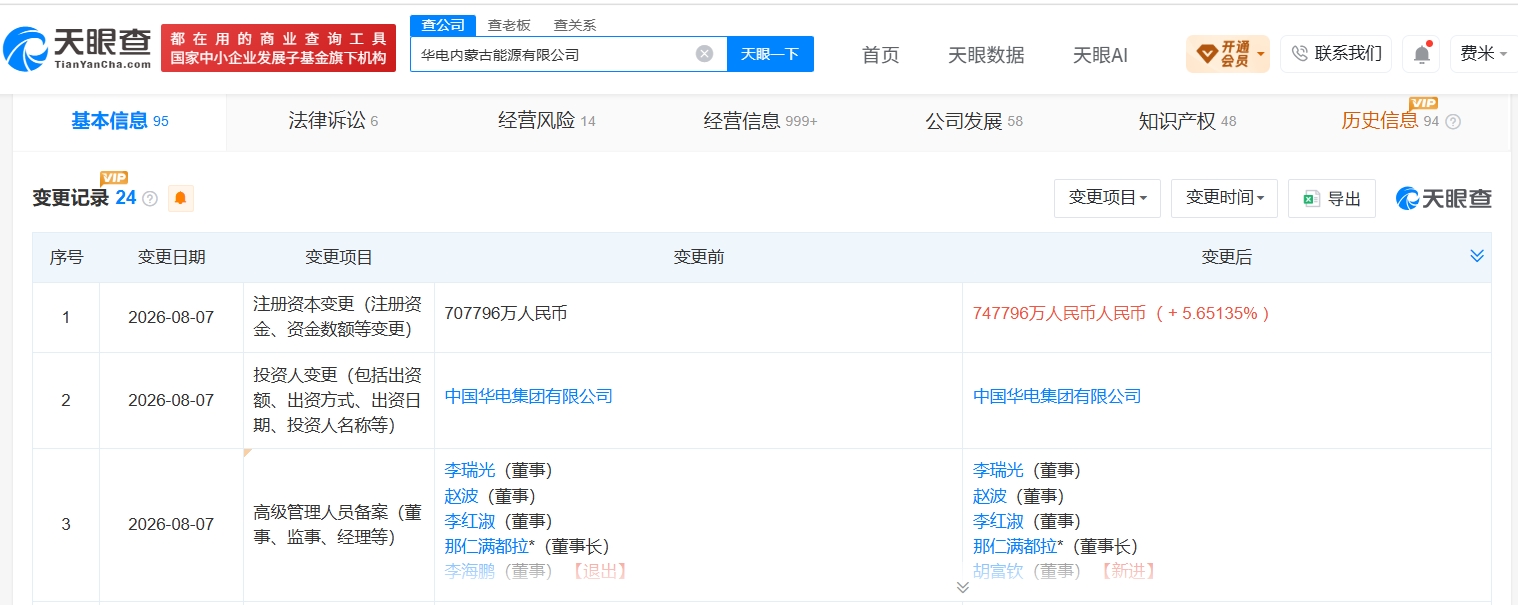1518x605 pixels.
Task: Open 赵波 link in 变更前 column
Action: click(461, 495)
